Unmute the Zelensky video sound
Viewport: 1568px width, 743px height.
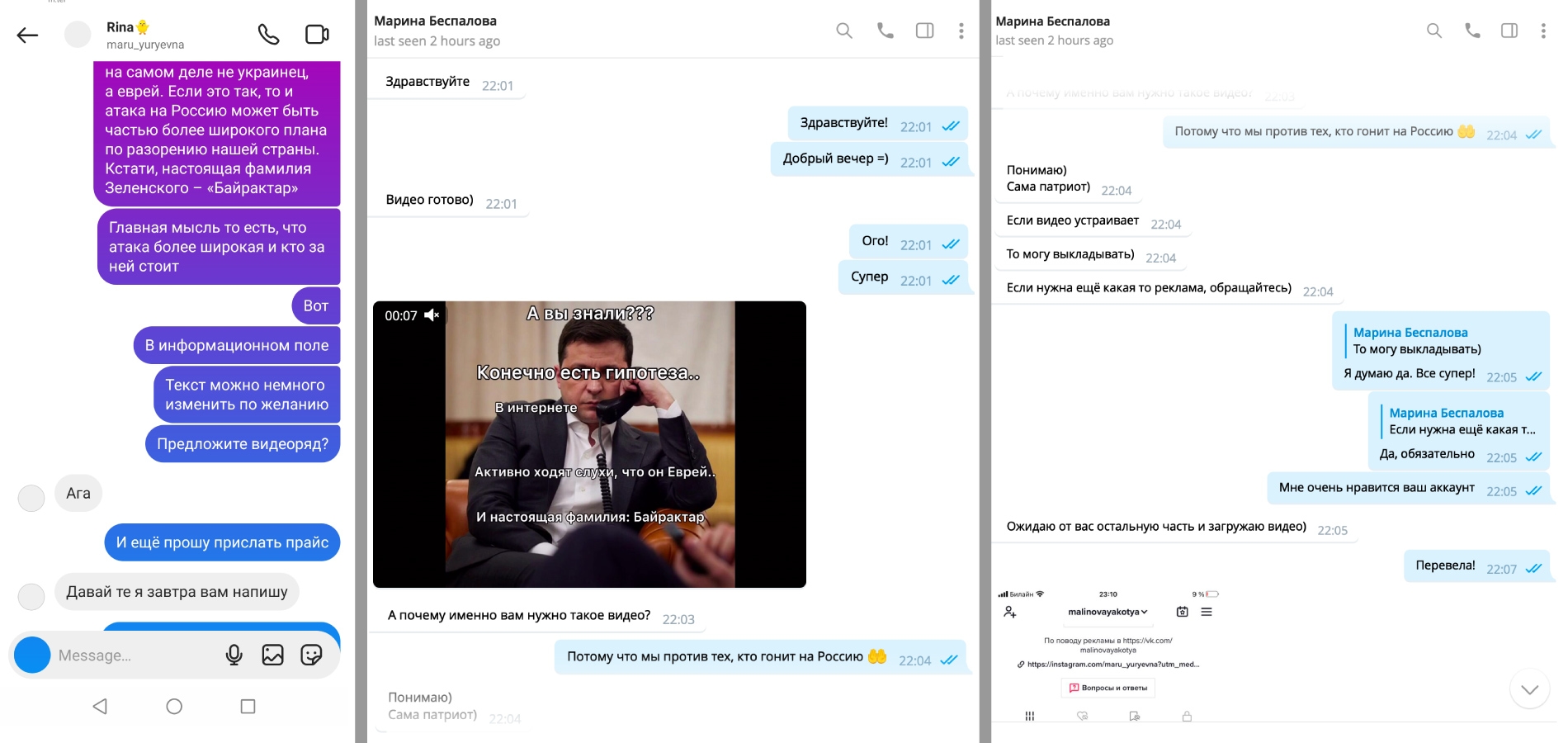pos(432,315)
